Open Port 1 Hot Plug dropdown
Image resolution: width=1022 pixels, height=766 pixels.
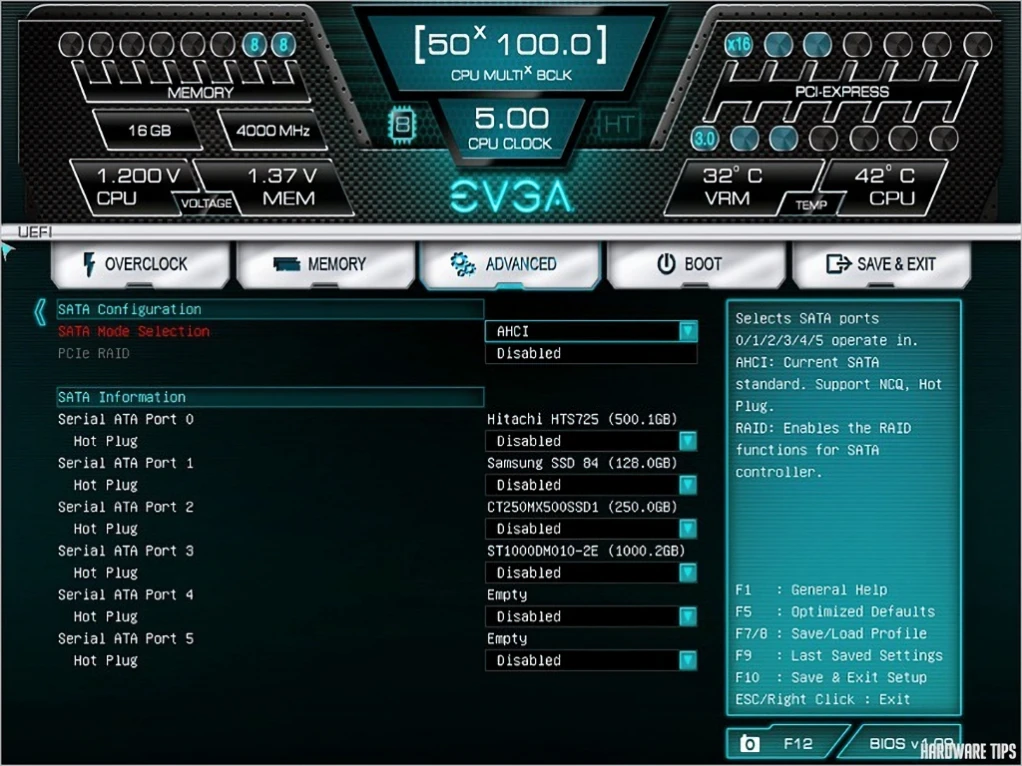point(591,485)
